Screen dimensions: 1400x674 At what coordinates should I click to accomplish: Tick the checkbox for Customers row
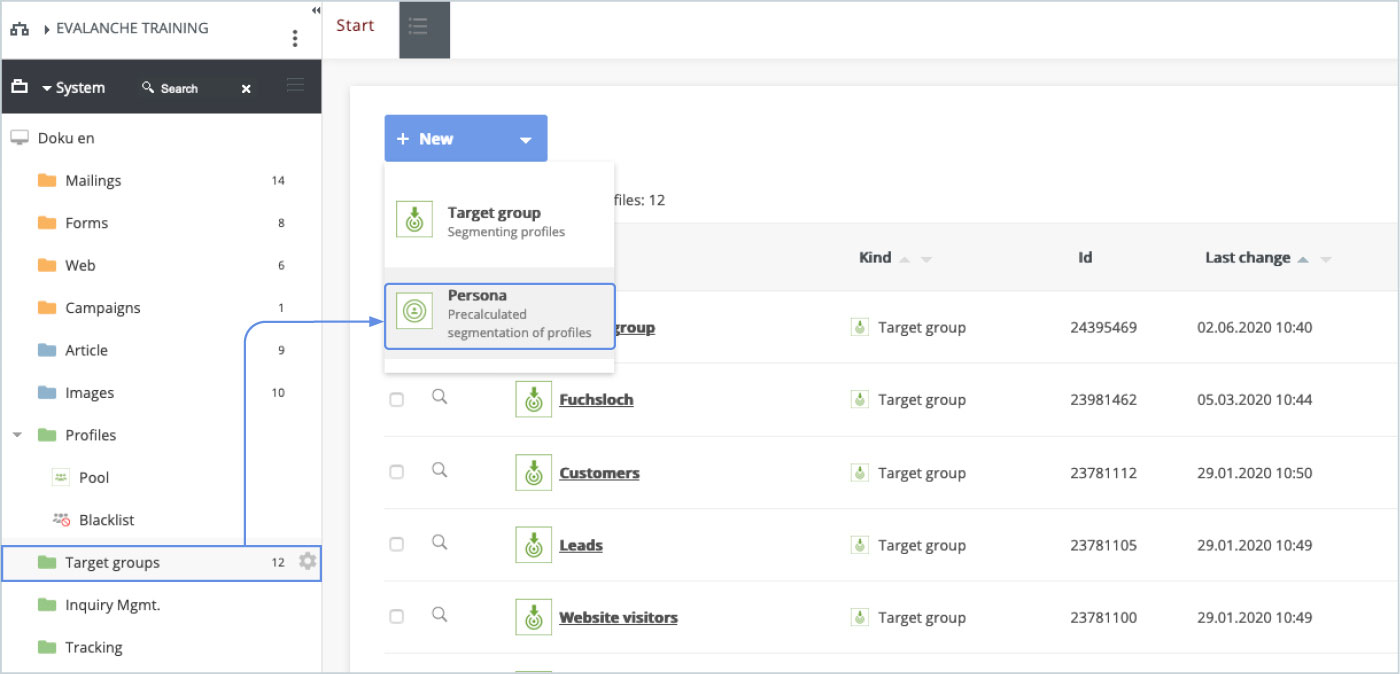(x=397, y=472)
